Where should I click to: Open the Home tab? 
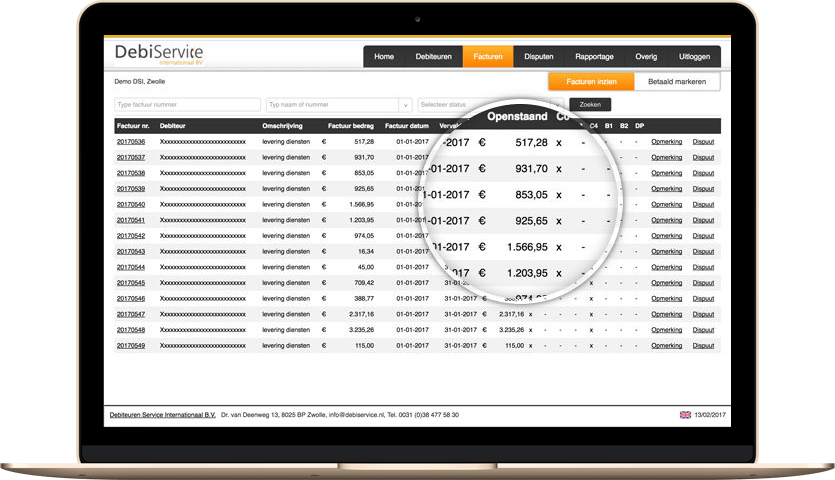[384, 57]
